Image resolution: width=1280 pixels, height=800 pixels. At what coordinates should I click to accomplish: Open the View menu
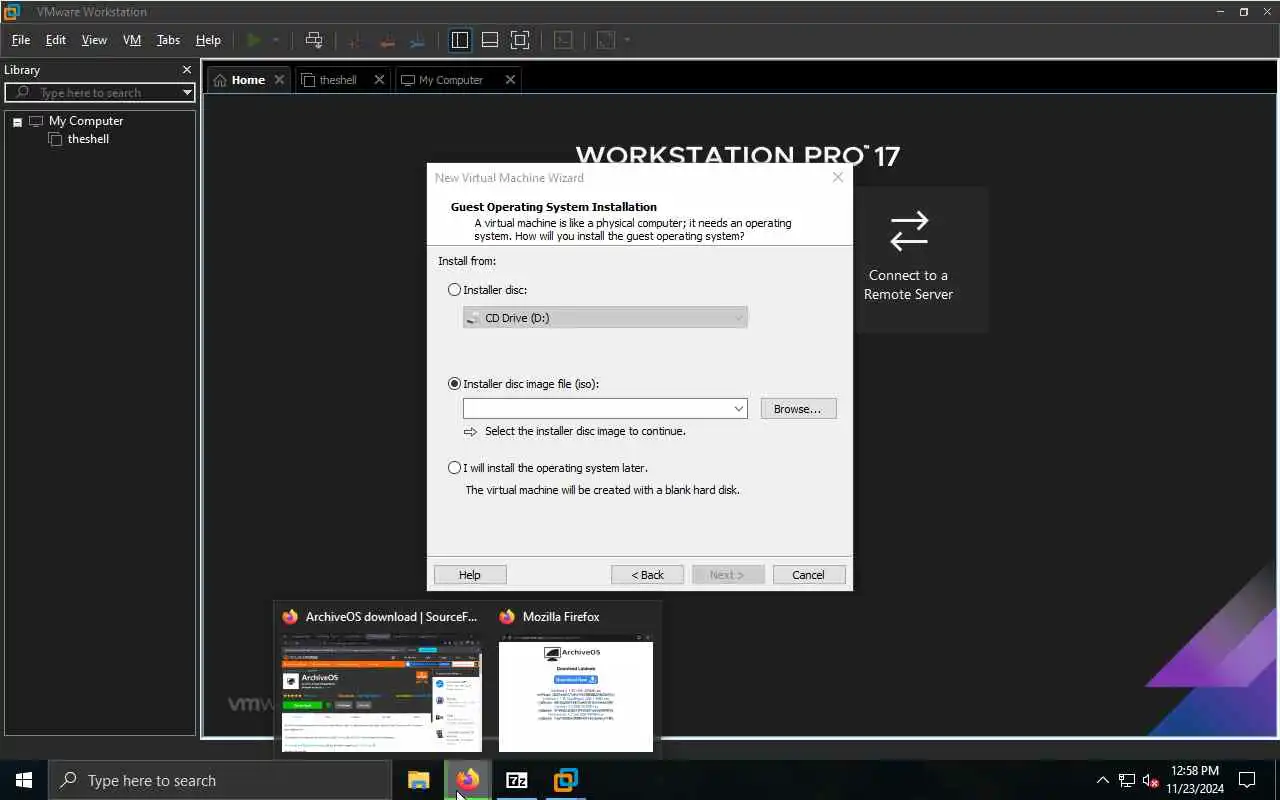pyautogui.click(x=94, y=40)
